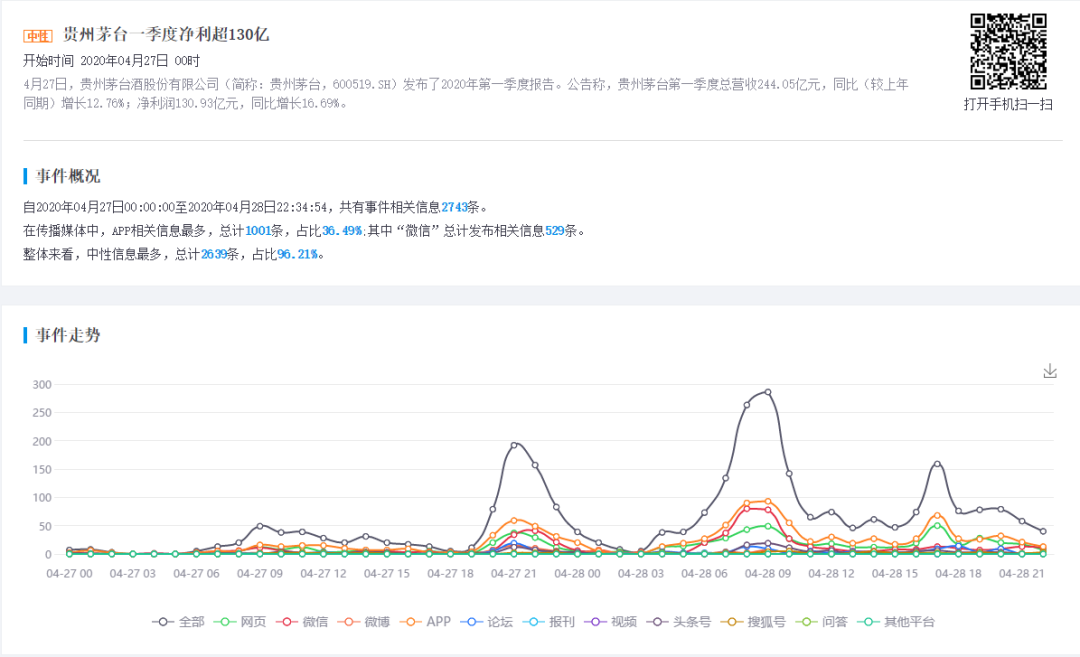Click the 全部 peak data point at 04-27 21
This screenshot has width=1080, height=657.
tap(514, 445)
